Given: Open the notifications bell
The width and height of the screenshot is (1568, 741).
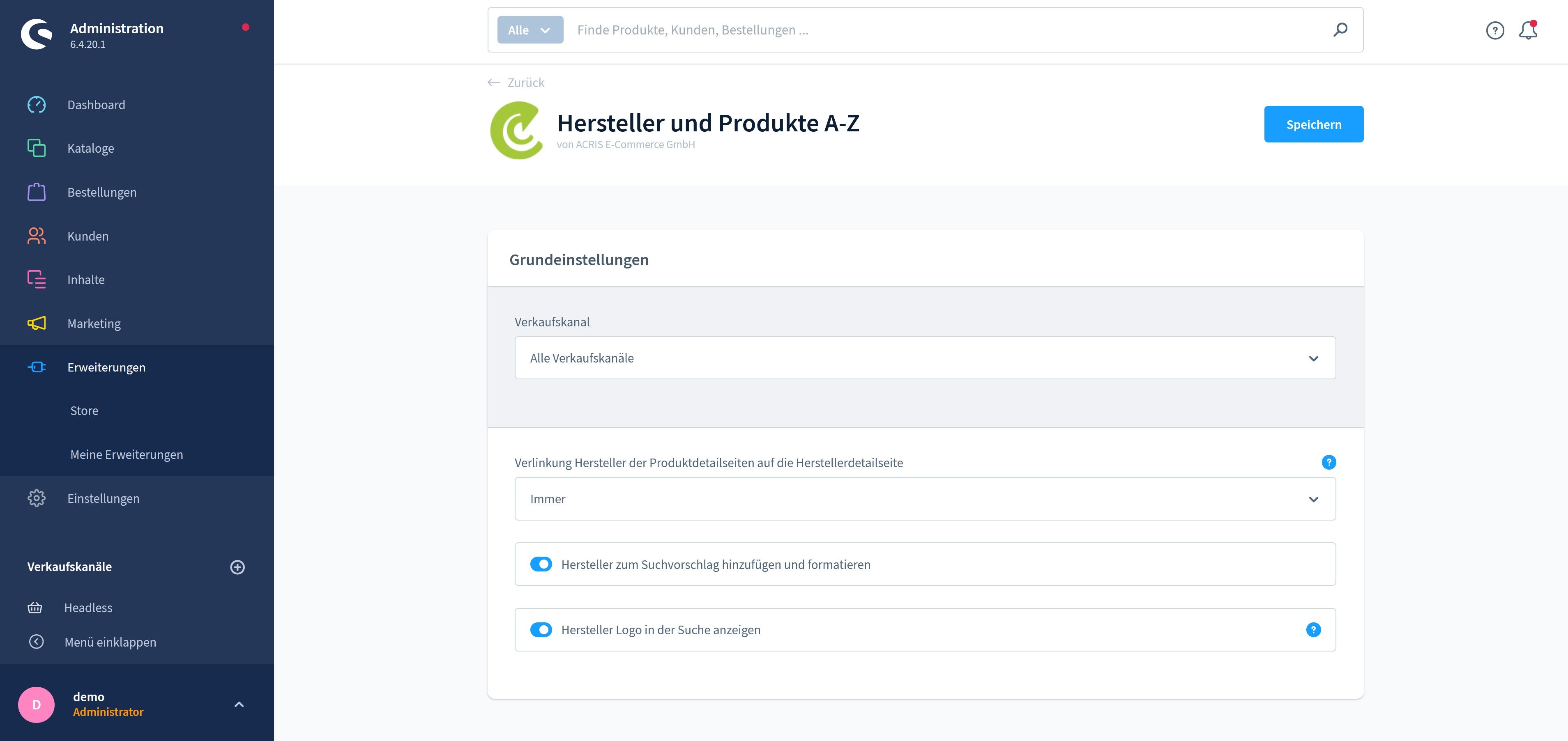Looking at the screenshot, I should pos(1528,30).
